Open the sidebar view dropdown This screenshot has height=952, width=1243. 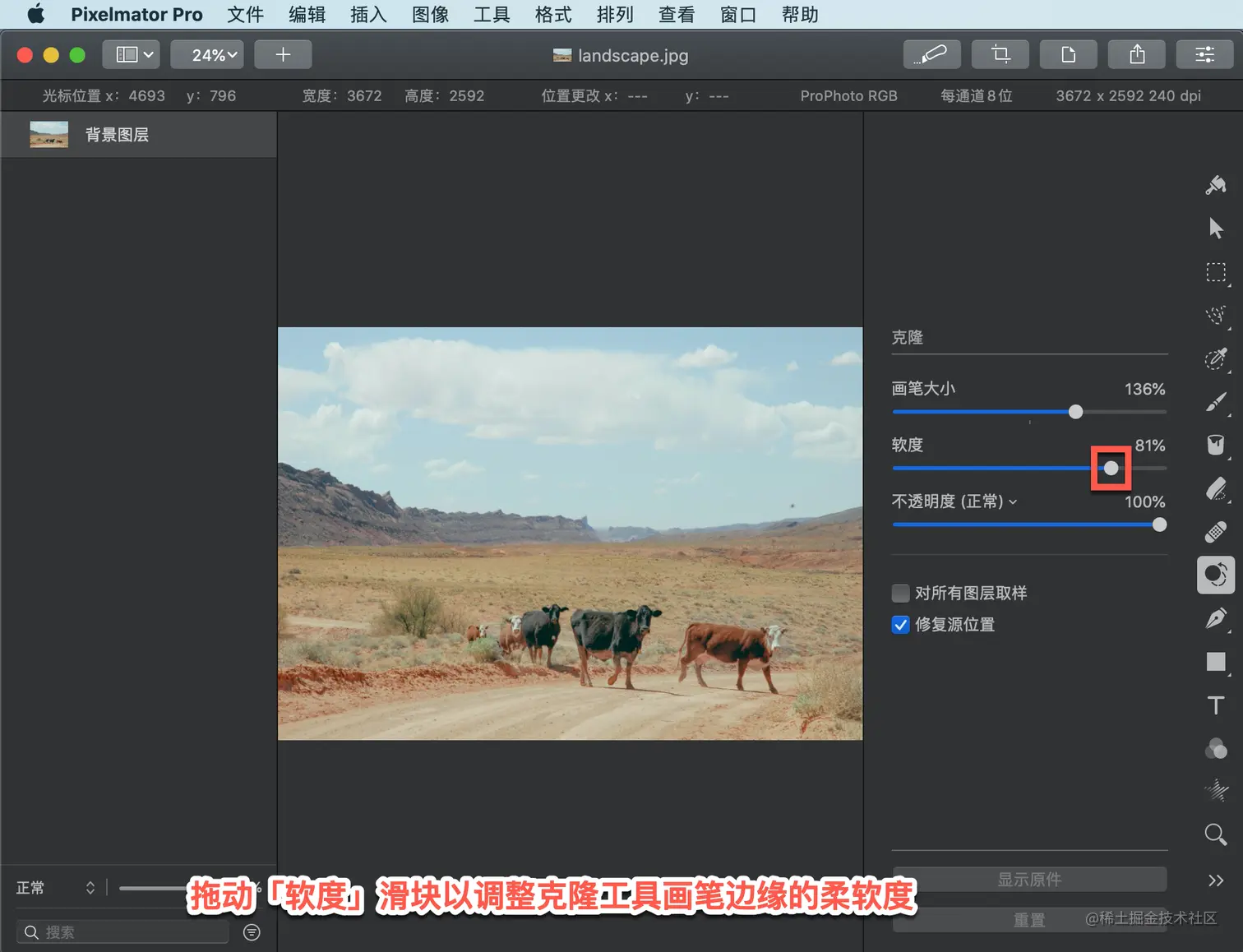(x=132, y=55)
